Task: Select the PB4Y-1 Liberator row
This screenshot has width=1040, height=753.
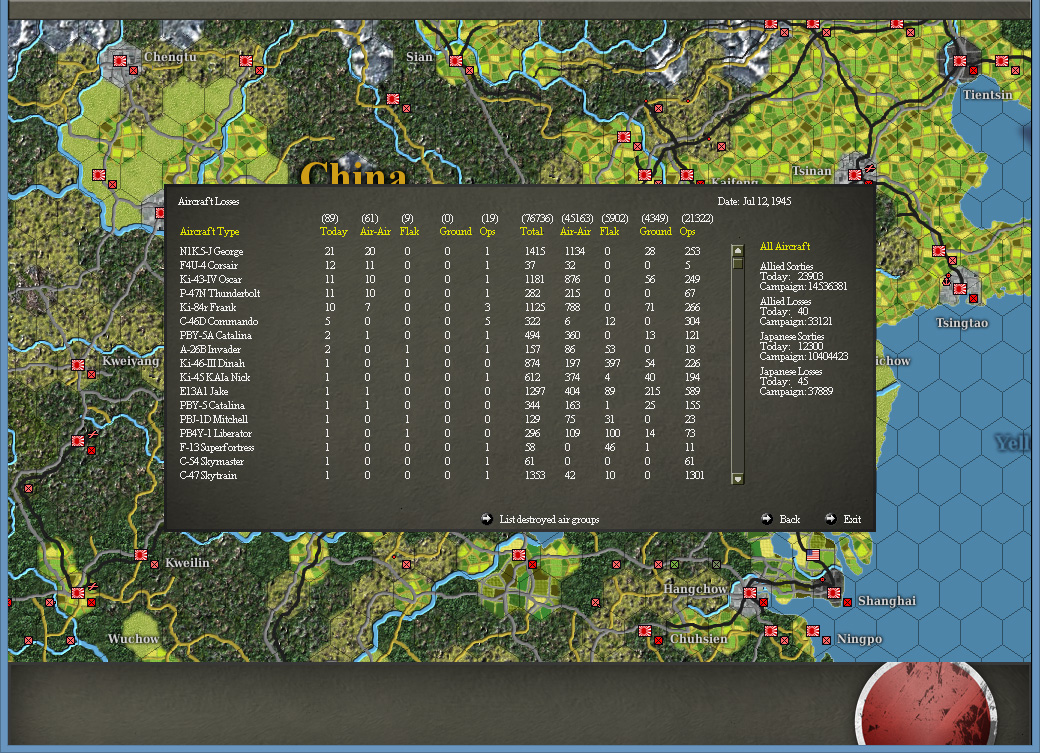Action: tap(441, 433)
